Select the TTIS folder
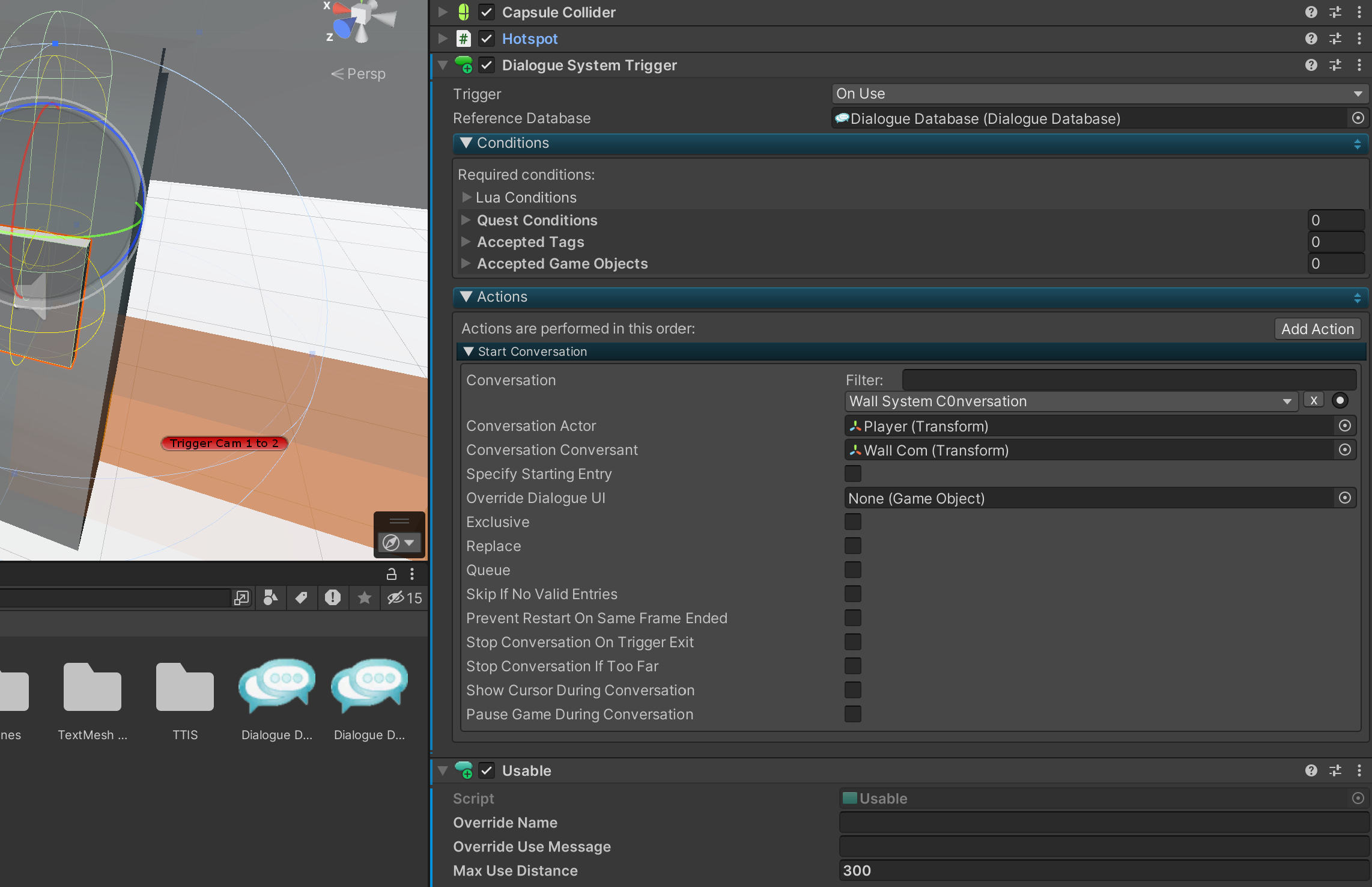1372x887 pixels. click(x=185, y=702)
